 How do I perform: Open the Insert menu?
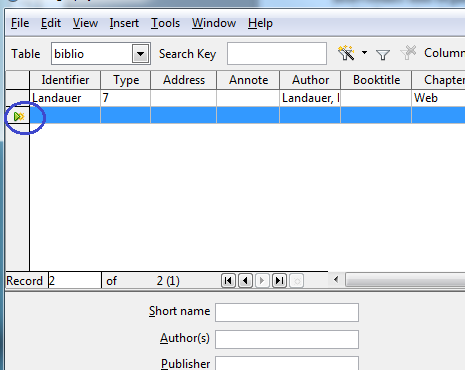pyautogui.click(x=124, y=23)
